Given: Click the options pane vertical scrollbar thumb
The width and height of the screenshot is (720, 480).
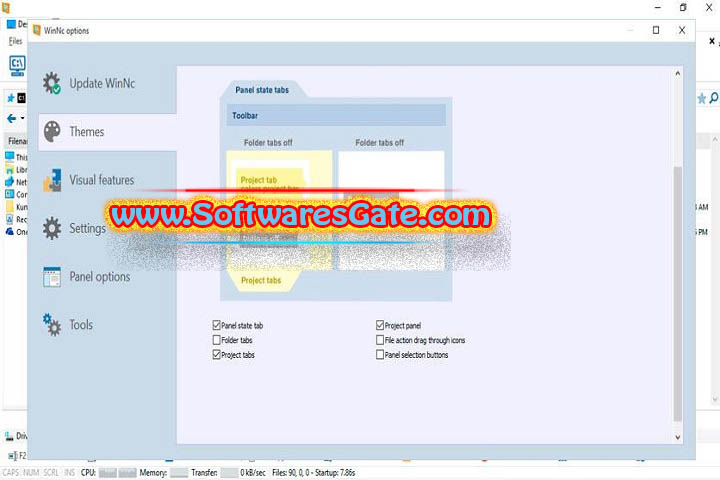Looking at the screenshot, I should pos(678,294).
